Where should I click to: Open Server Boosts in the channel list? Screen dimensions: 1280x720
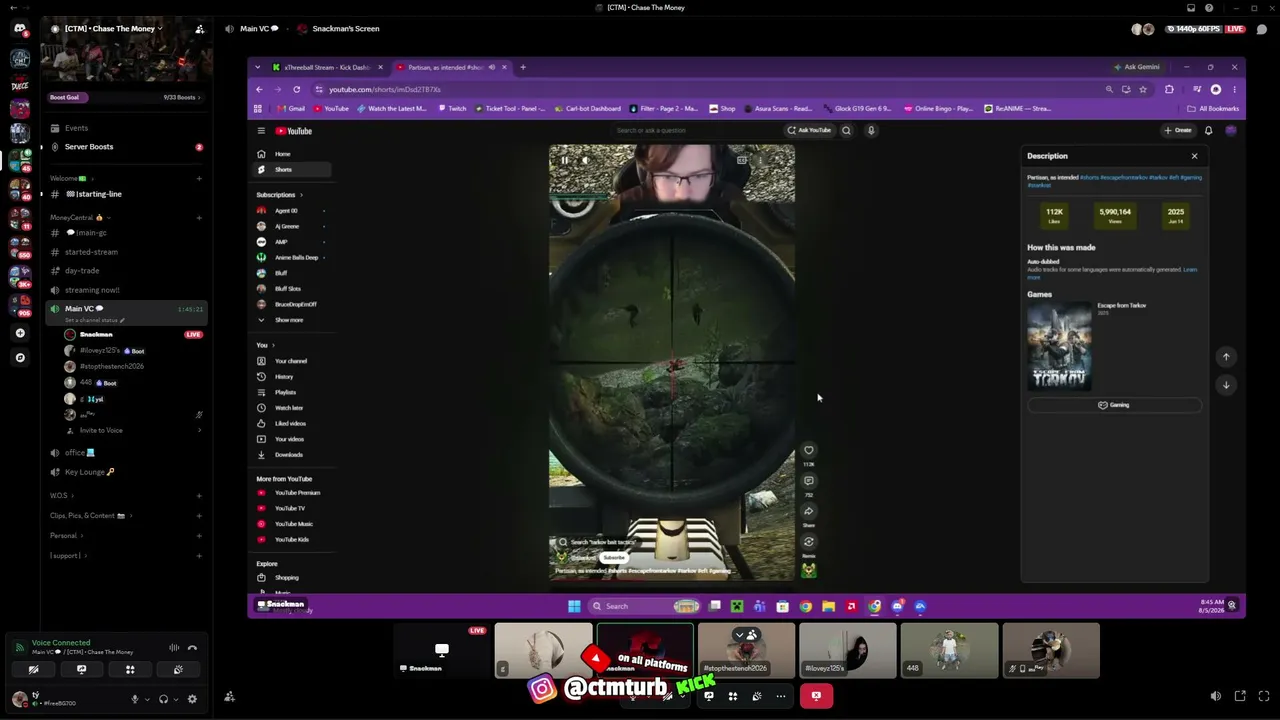pyautogui.click(x=126, y=147)
